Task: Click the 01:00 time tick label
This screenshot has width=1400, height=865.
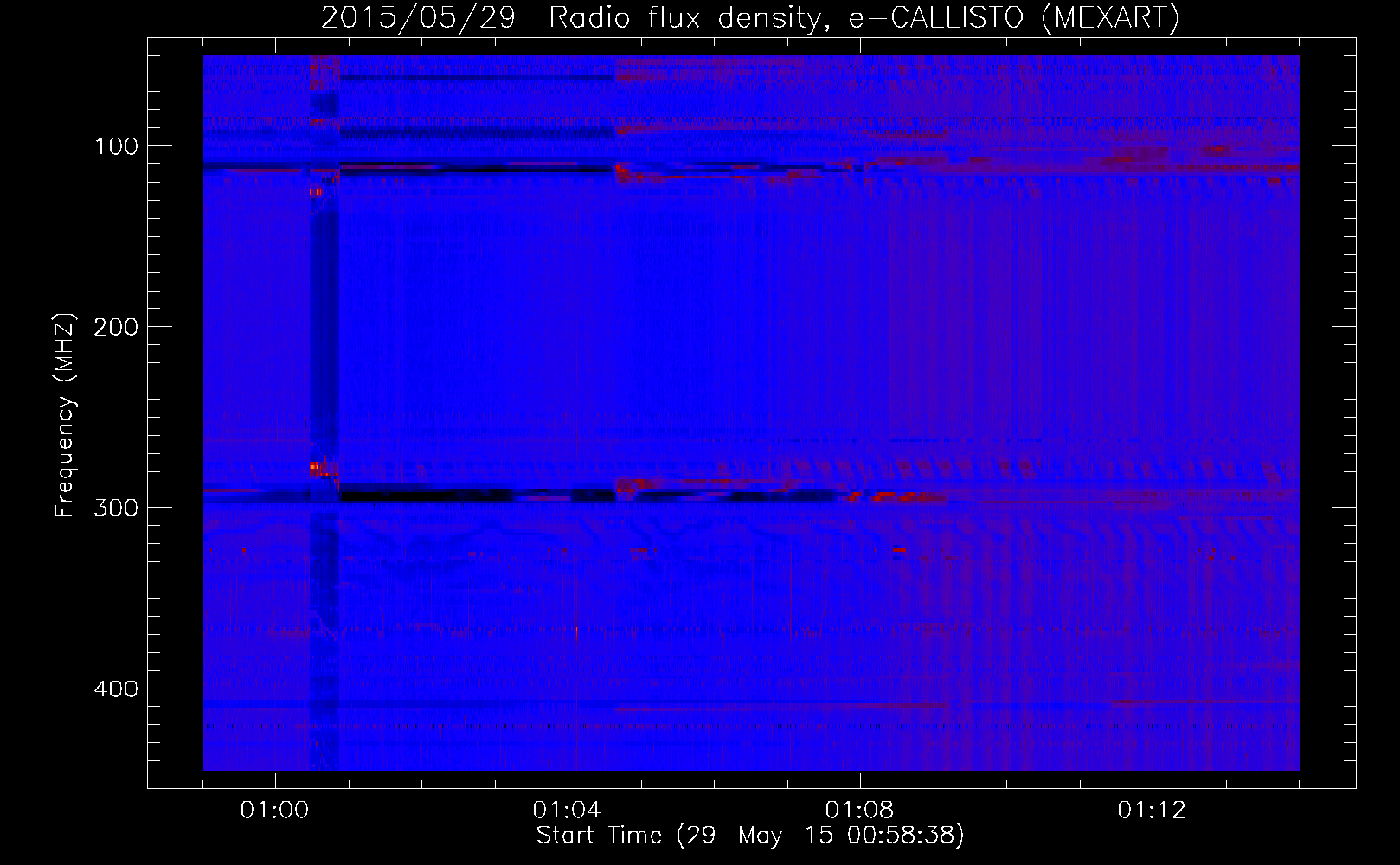Action: [274, 810]
